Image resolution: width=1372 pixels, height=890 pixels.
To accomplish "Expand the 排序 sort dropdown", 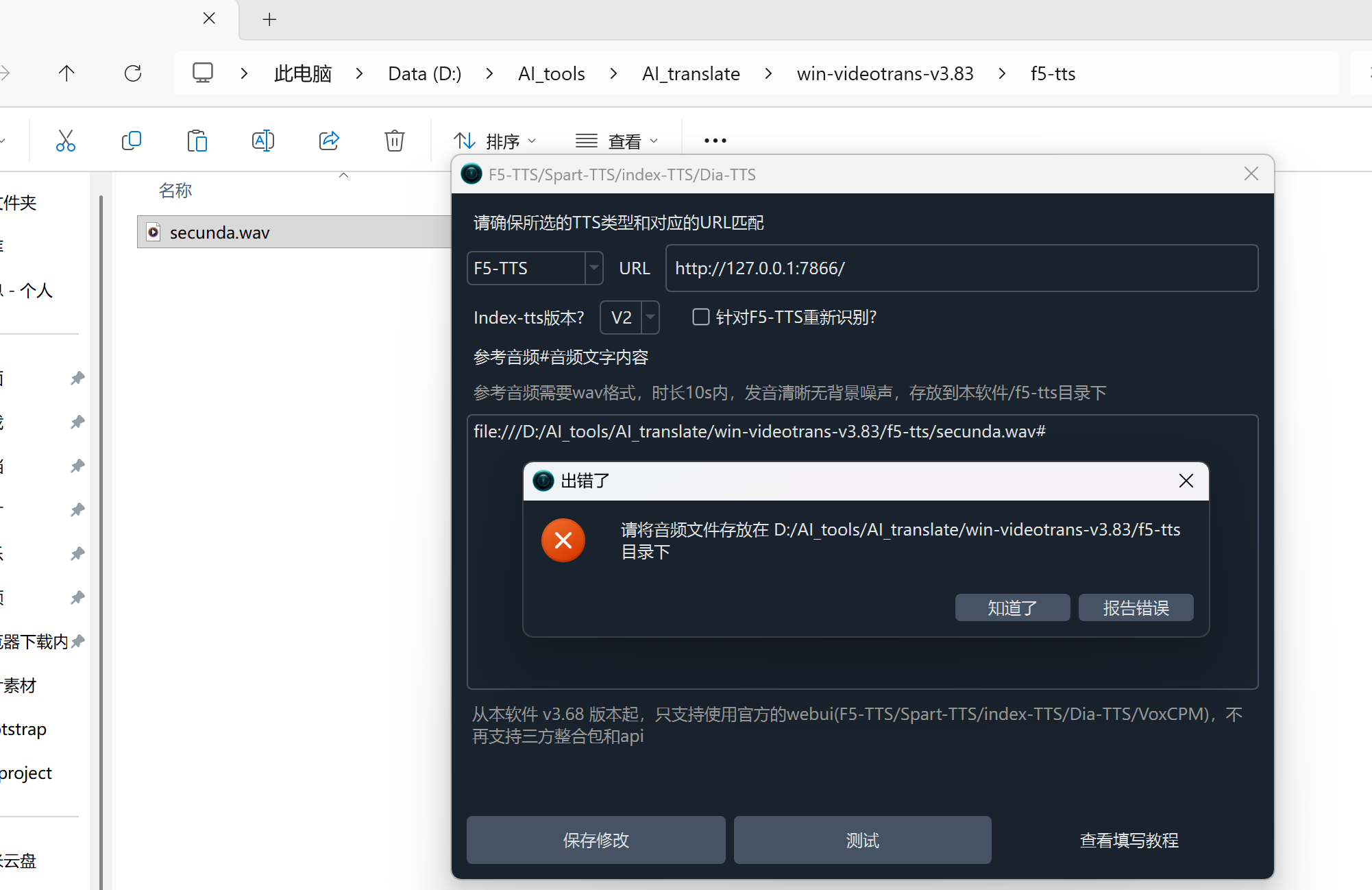I will [x=495, y=141].
